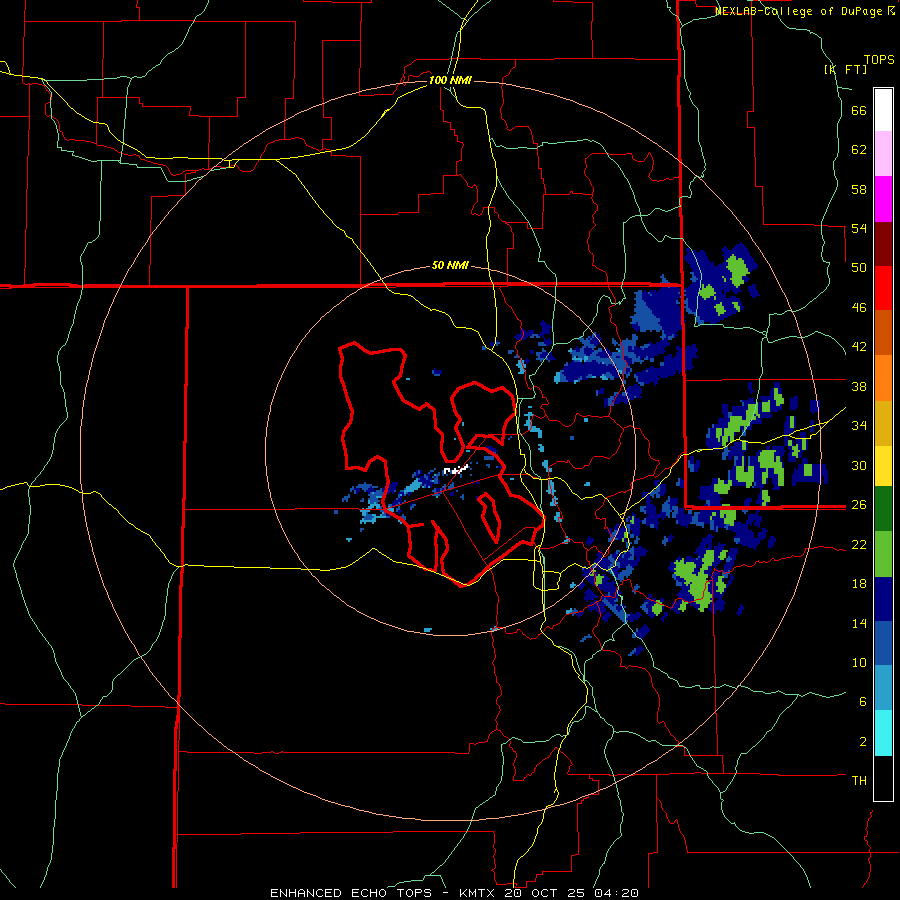
Task: Select the dark green legend swatch
Action: pyautogui.click(x=883, y=509)
